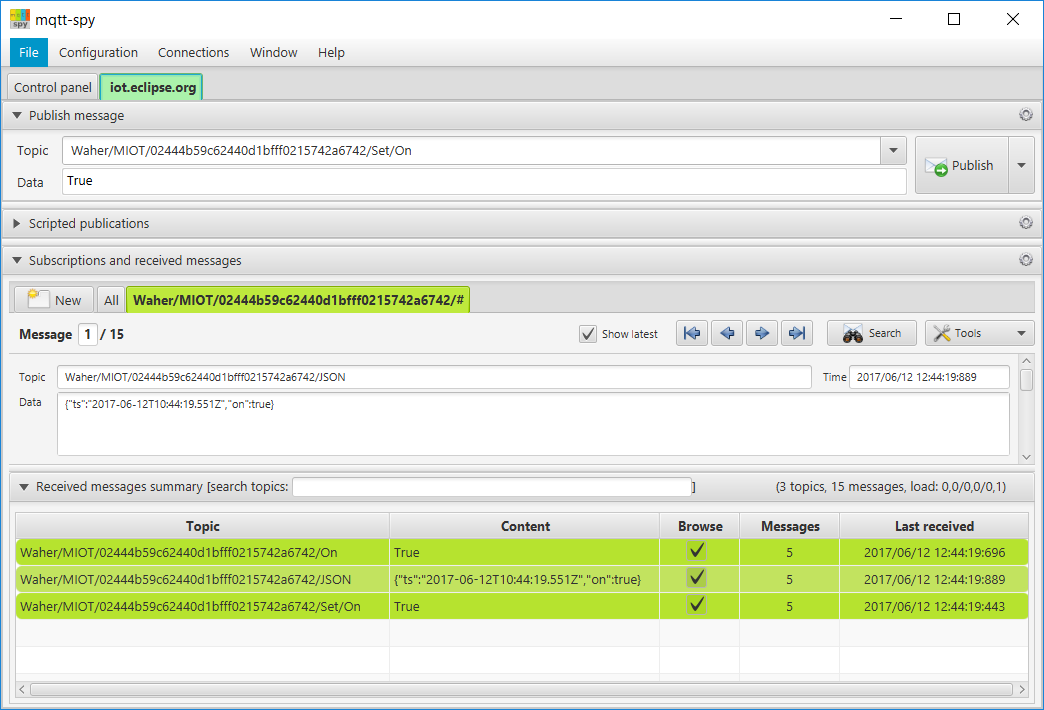
Task: Click the search topics input field
Action: pos(492,487)
